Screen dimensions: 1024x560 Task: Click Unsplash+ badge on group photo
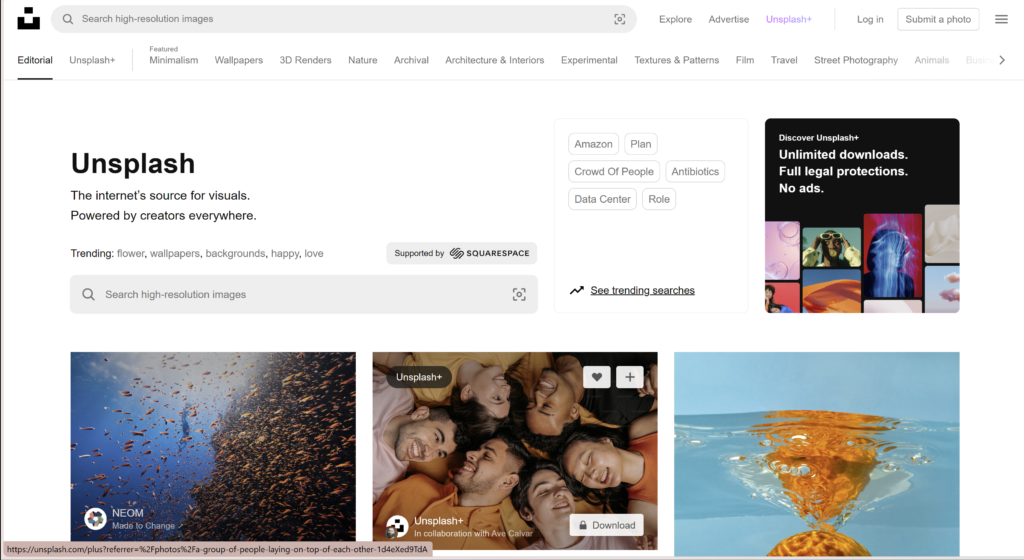coord(419,377)
